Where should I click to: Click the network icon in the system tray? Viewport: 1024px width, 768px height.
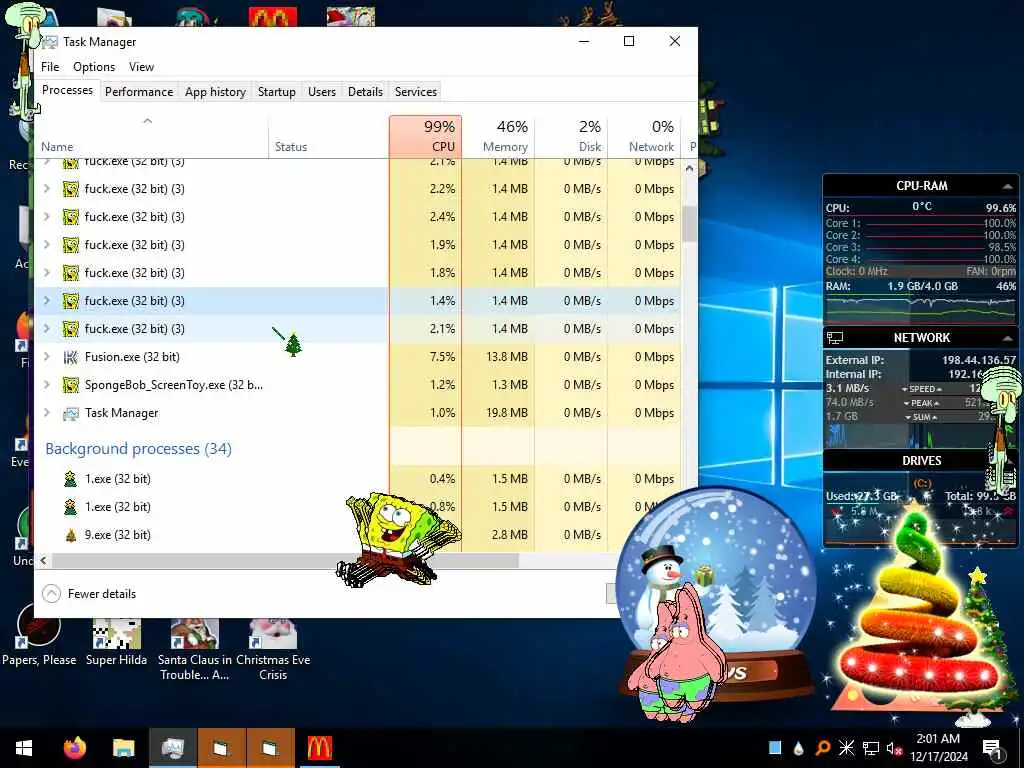tap(871, 748)
